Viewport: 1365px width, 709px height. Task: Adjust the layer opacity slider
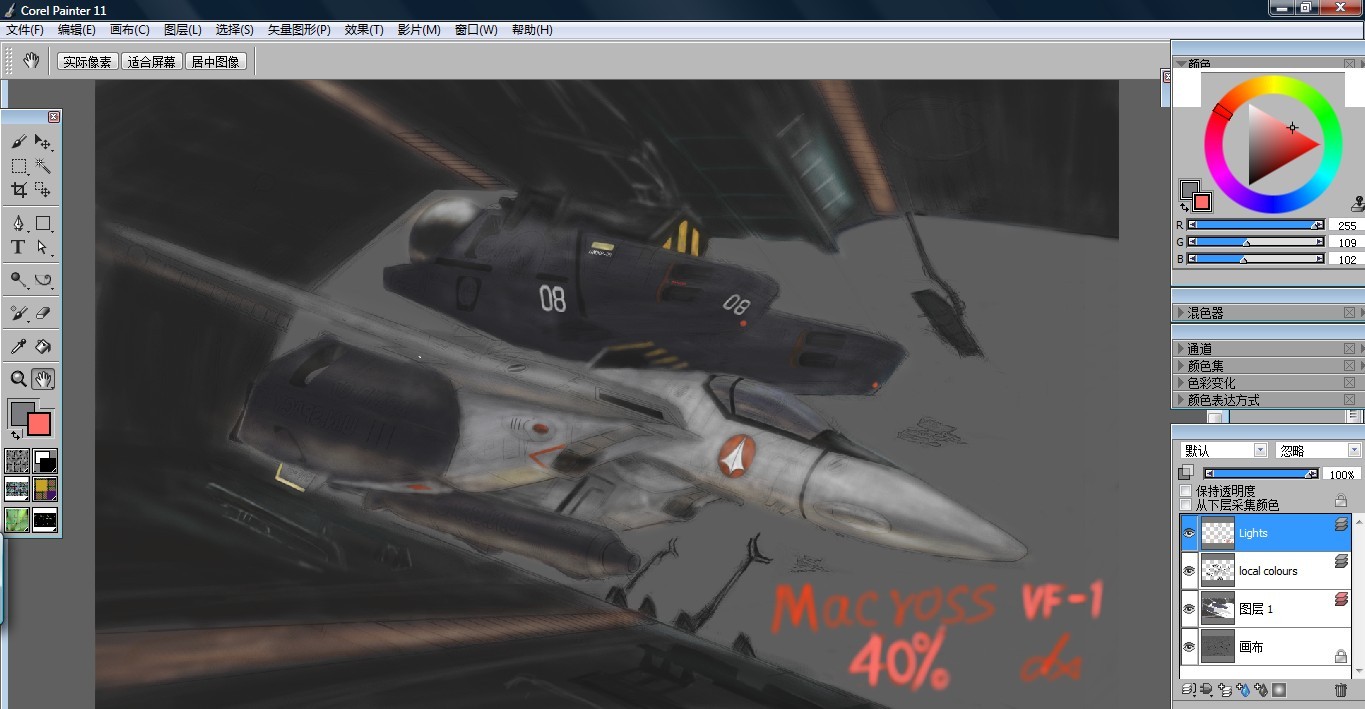coord(1261,474)
